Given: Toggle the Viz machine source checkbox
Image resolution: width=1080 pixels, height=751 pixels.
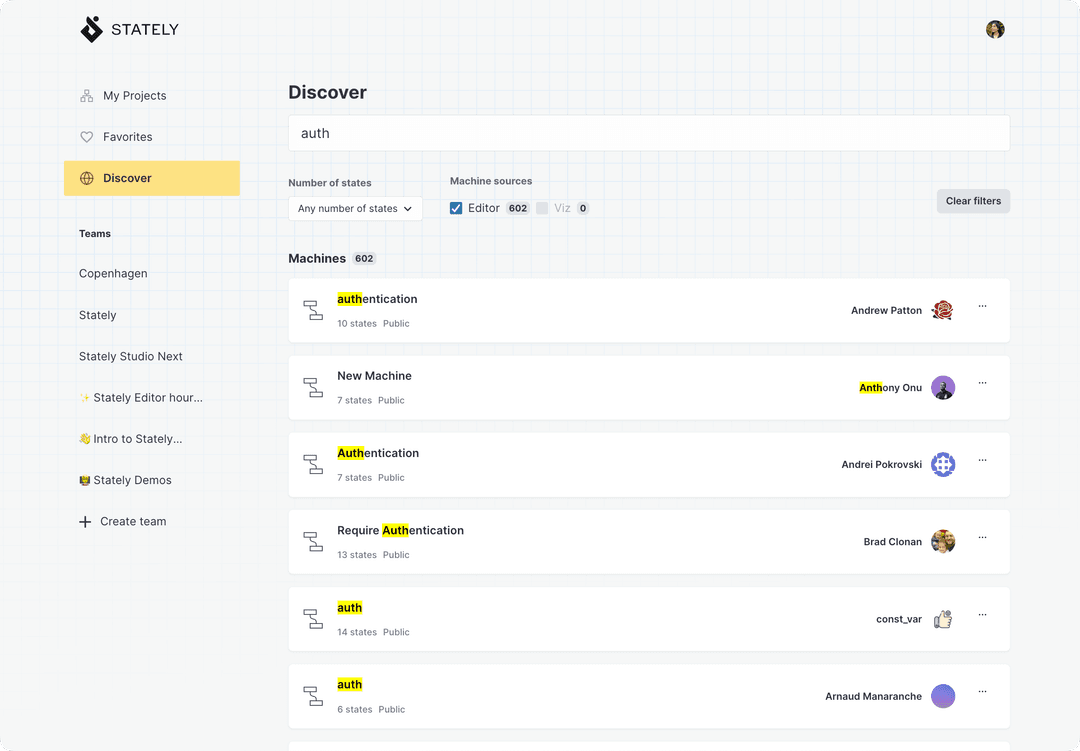Looking at the screenshot, I should click(x=542, y=208).
